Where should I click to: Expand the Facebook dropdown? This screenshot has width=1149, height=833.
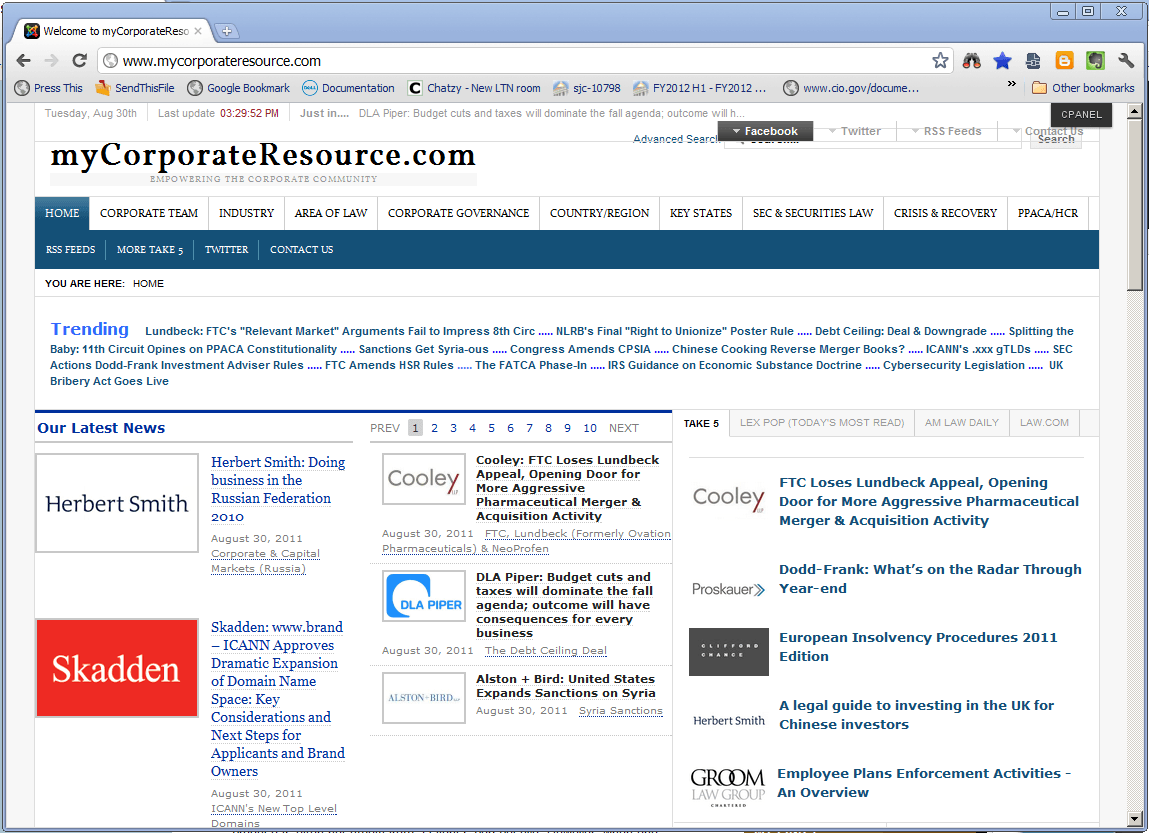(x=765, y=131)
